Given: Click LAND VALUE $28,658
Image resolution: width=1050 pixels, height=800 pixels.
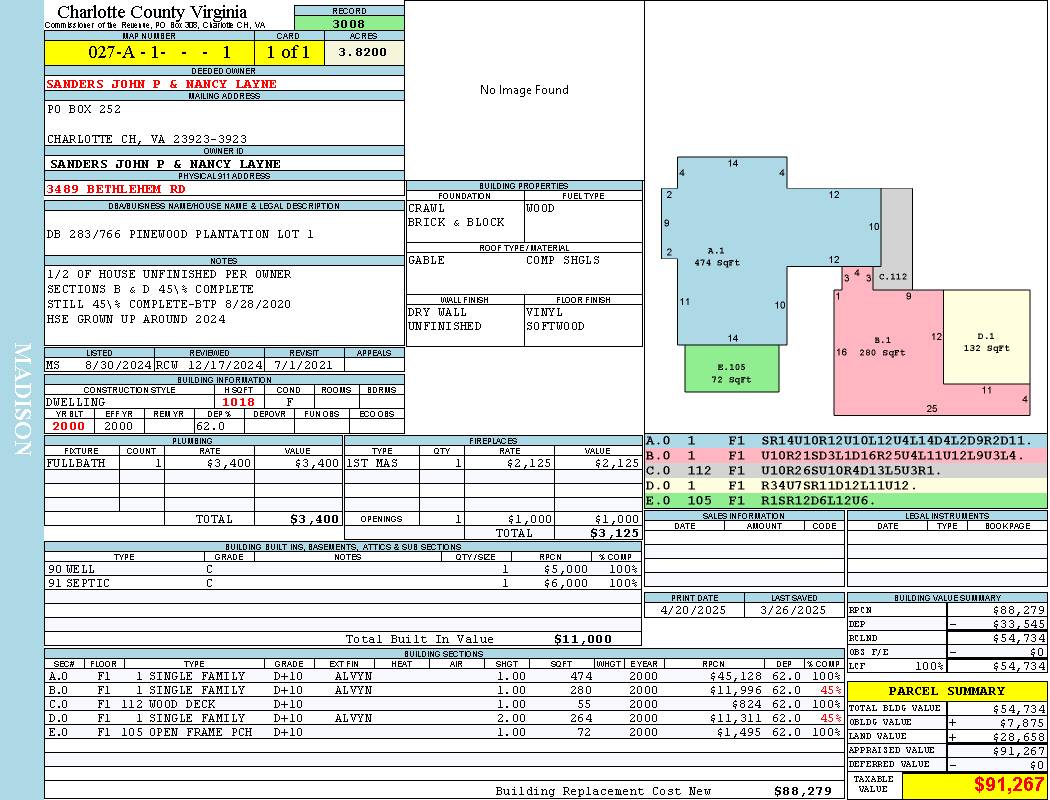Looking at the screenshot, I should (1019, 737).
